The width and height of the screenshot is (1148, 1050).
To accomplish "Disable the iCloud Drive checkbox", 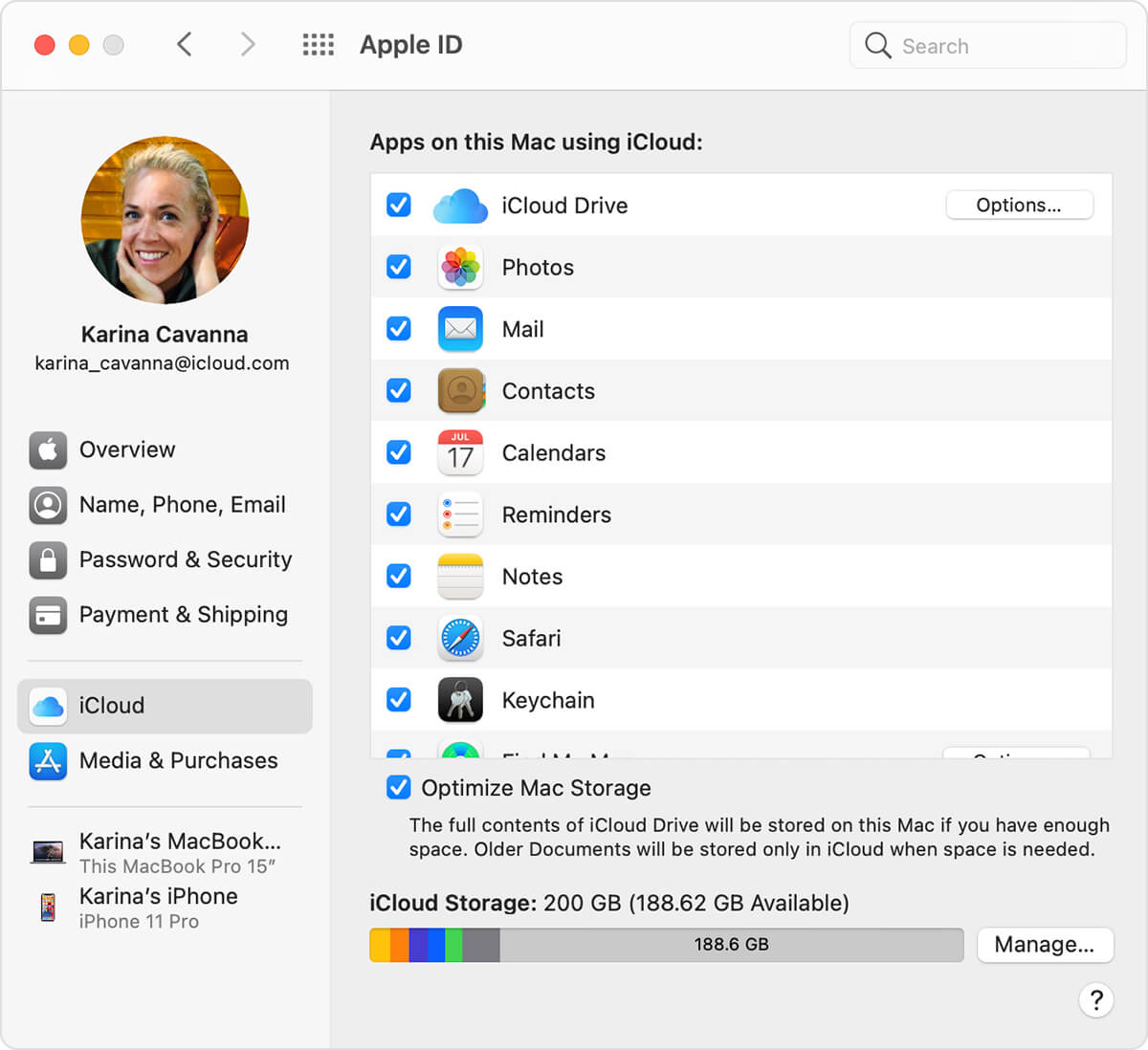I will point(398,205).
